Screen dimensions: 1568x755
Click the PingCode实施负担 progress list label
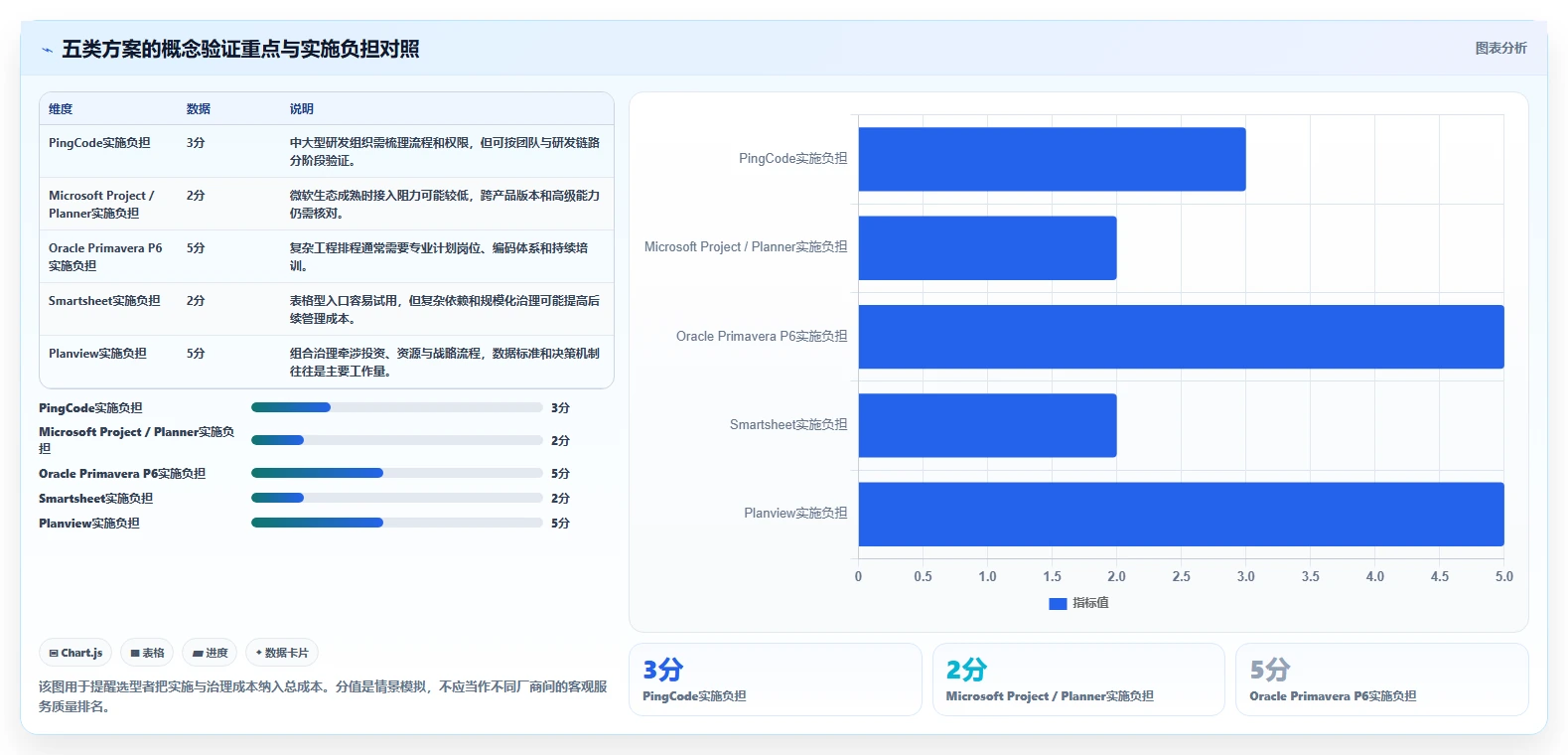(90, 408)
